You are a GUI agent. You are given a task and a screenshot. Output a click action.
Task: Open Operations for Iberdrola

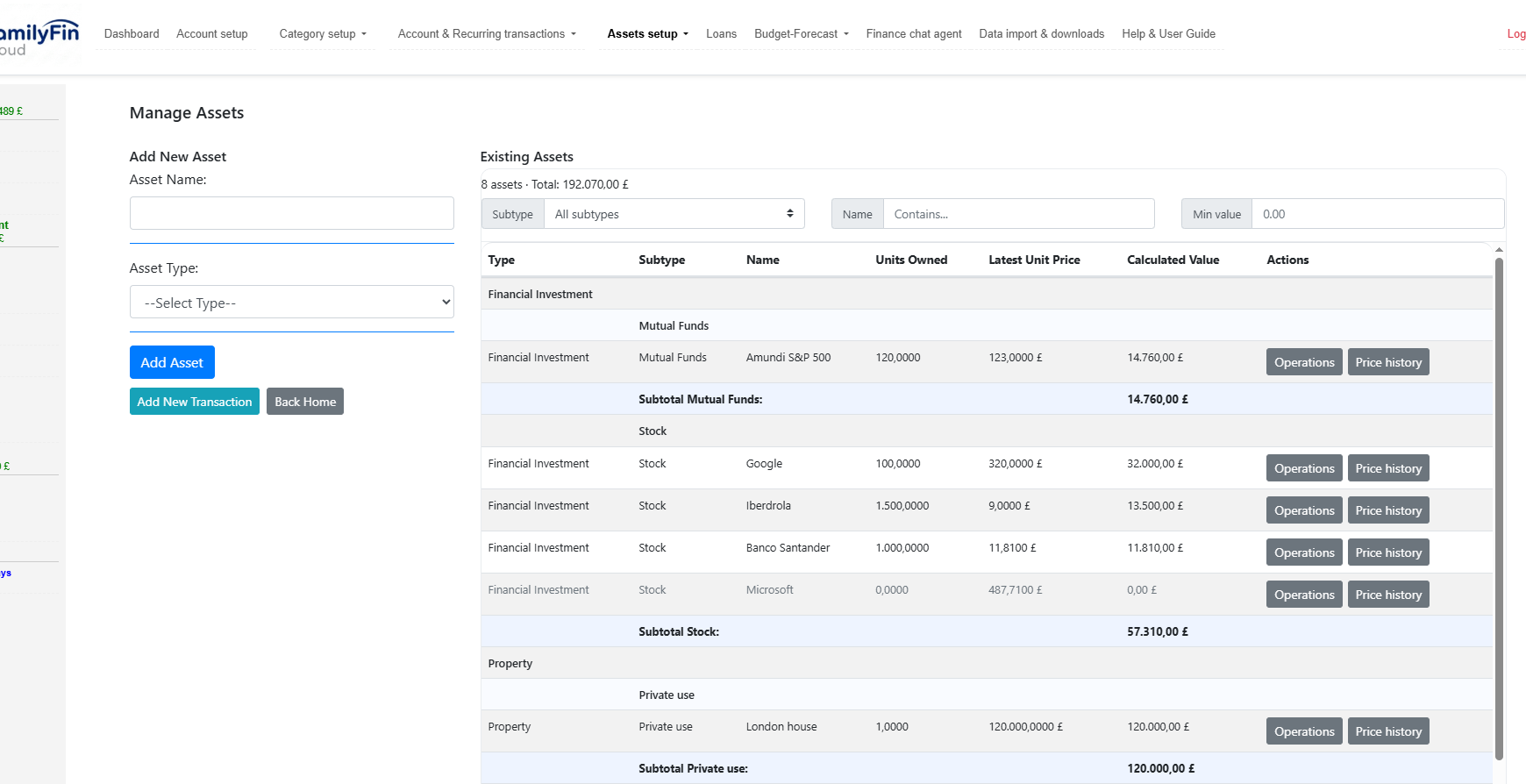pyautogui.click(x=1304, y=510)
